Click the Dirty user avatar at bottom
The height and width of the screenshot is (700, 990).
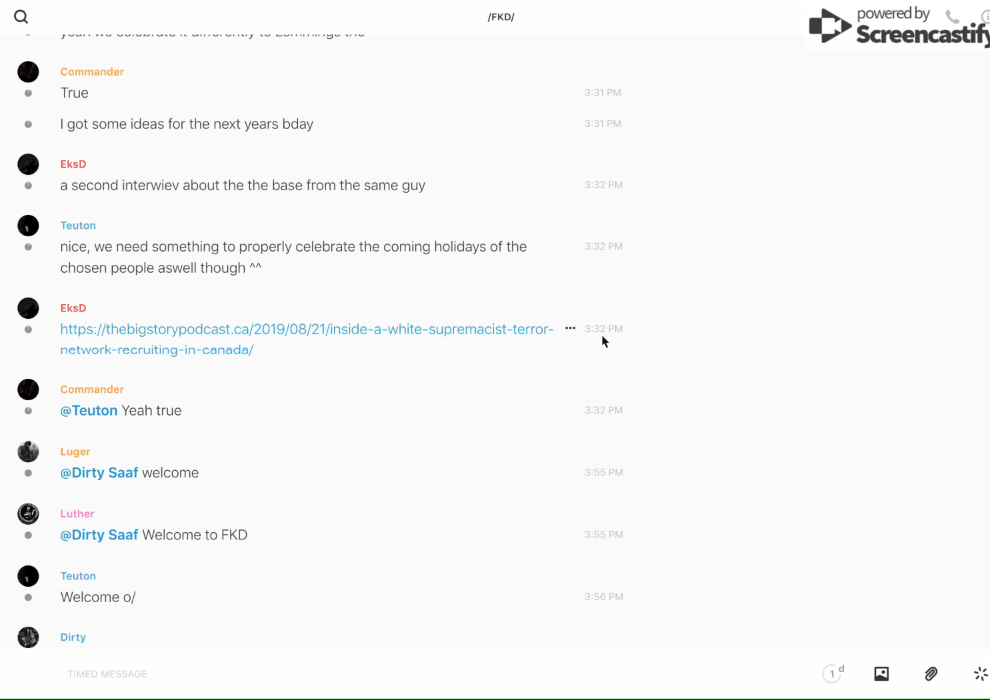point(28,637)
